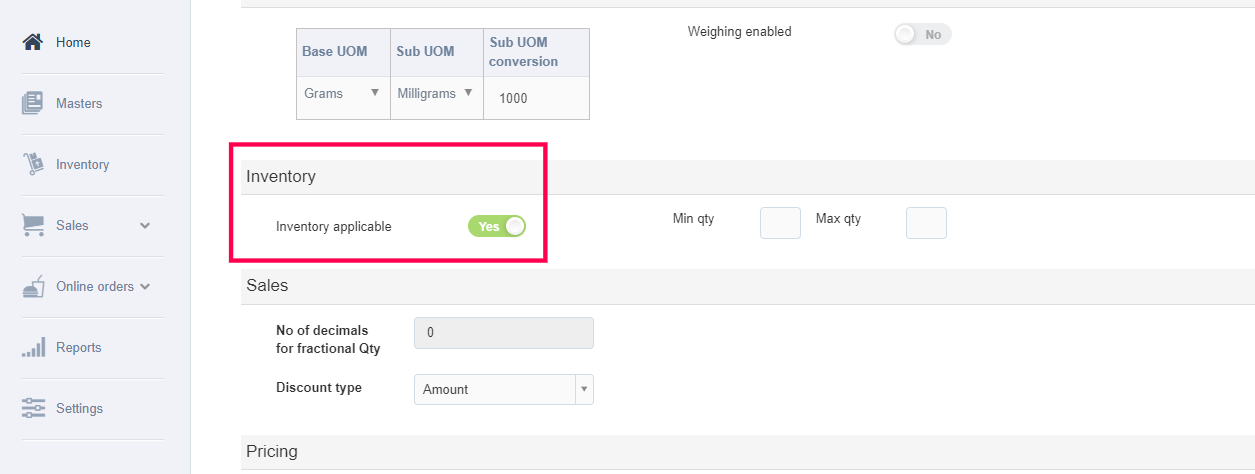Click the Settings sliders icon
1255x474 pixels.
click(33, 408)
